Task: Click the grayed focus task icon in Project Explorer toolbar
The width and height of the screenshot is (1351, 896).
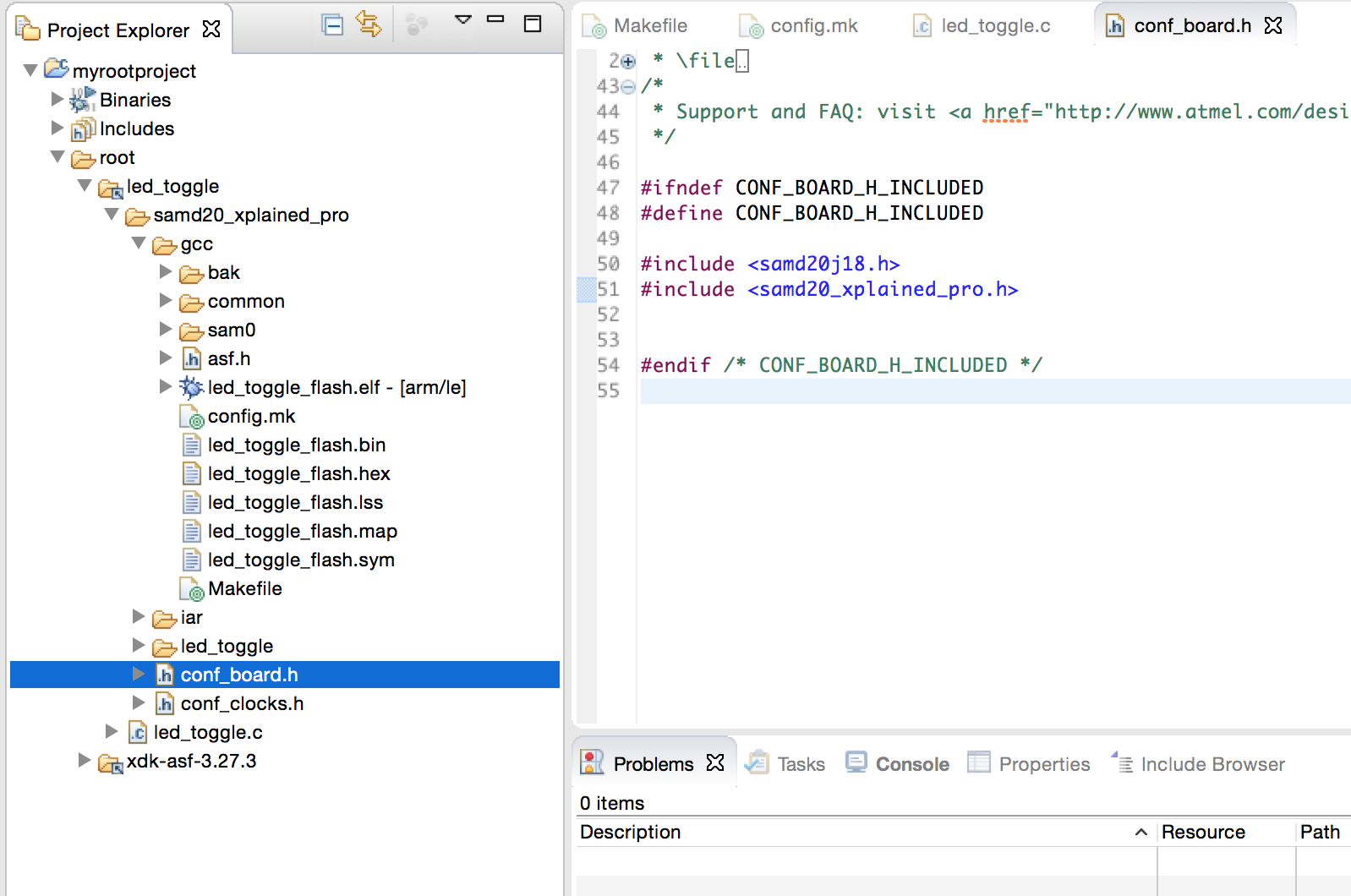Action: click(x=416, y=25)
